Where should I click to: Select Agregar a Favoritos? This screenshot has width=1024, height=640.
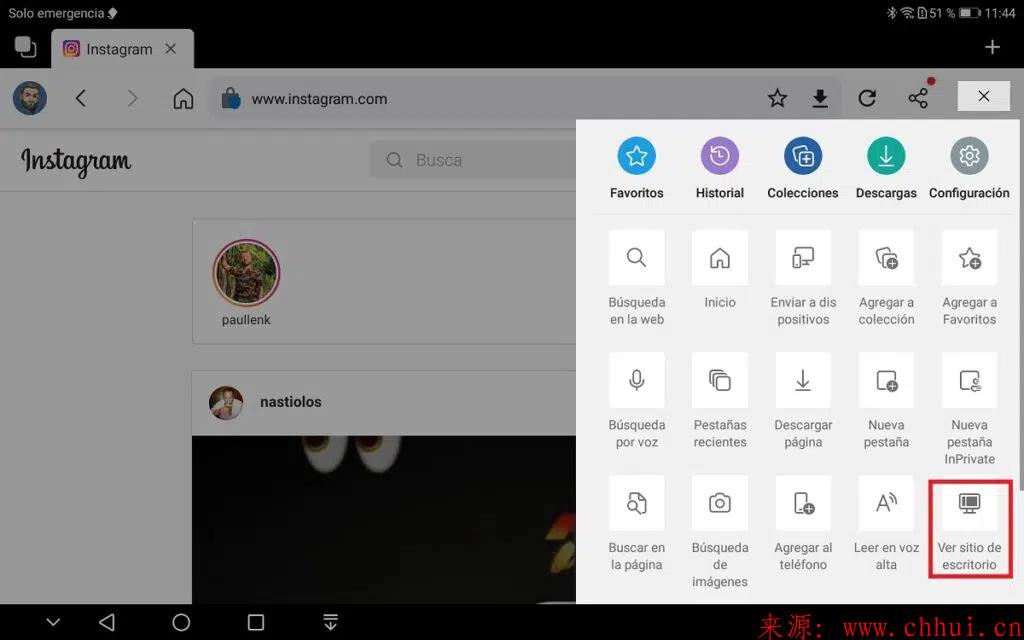pyautogui.click(x=969, y=278)
